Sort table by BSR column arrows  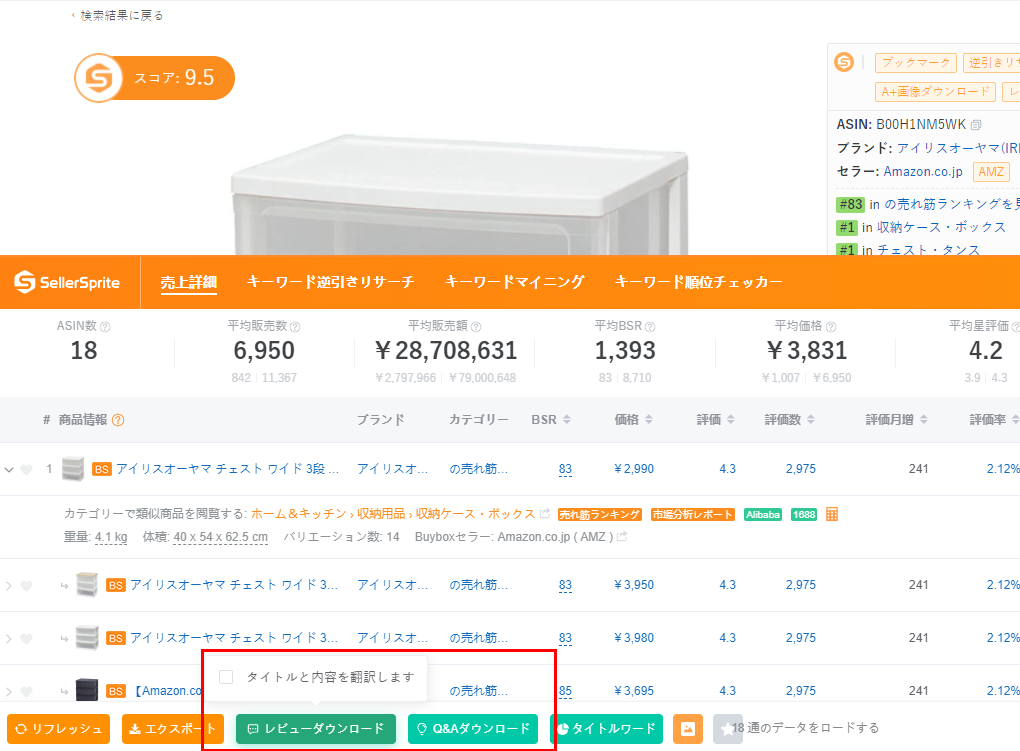coord(567,420)
